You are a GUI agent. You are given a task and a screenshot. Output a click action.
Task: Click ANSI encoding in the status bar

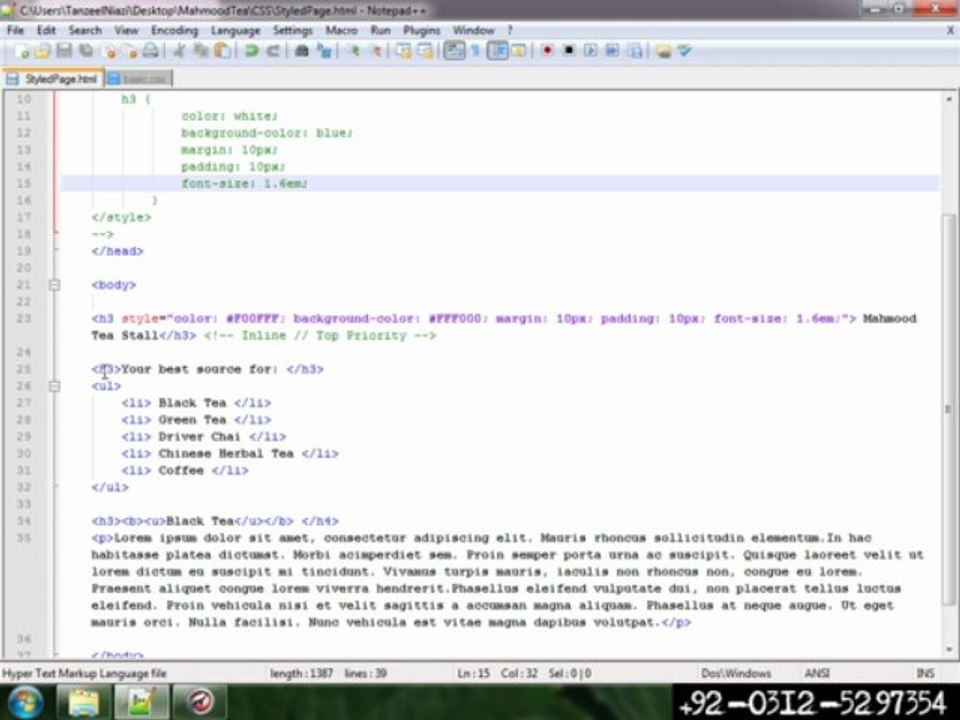817,673
